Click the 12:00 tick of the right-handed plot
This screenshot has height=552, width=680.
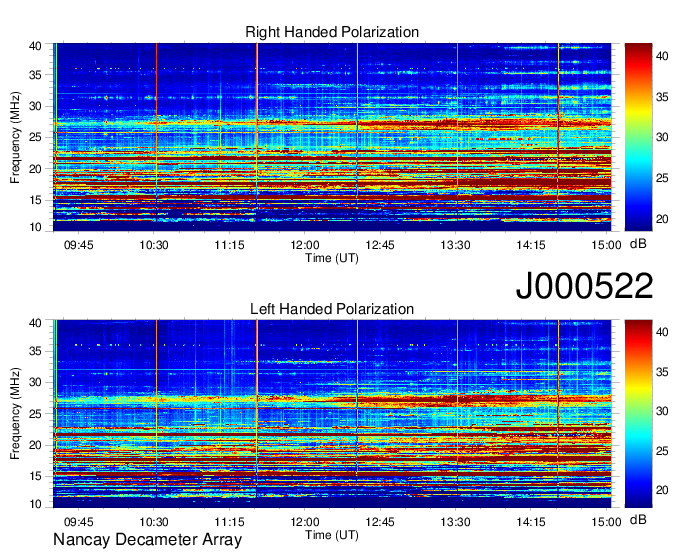coord(305,245)
